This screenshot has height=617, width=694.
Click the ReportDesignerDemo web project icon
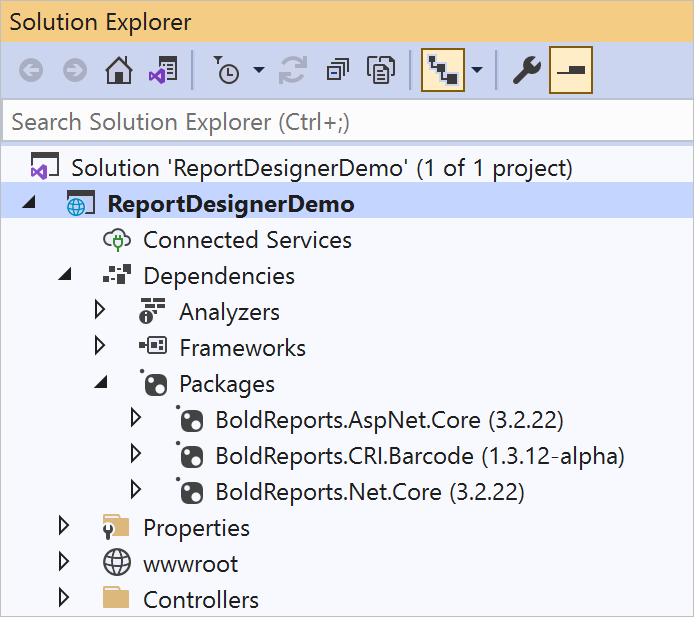click(x=81, y=203)
